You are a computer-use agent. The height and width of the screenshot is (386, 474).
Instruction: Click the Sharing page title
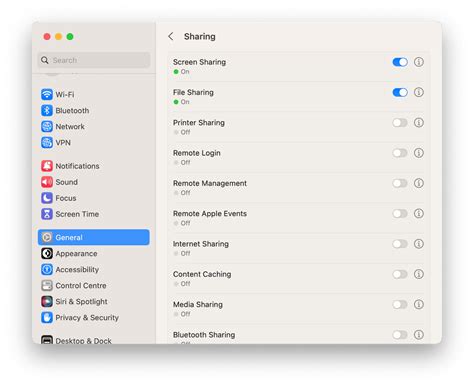(200, 36)
